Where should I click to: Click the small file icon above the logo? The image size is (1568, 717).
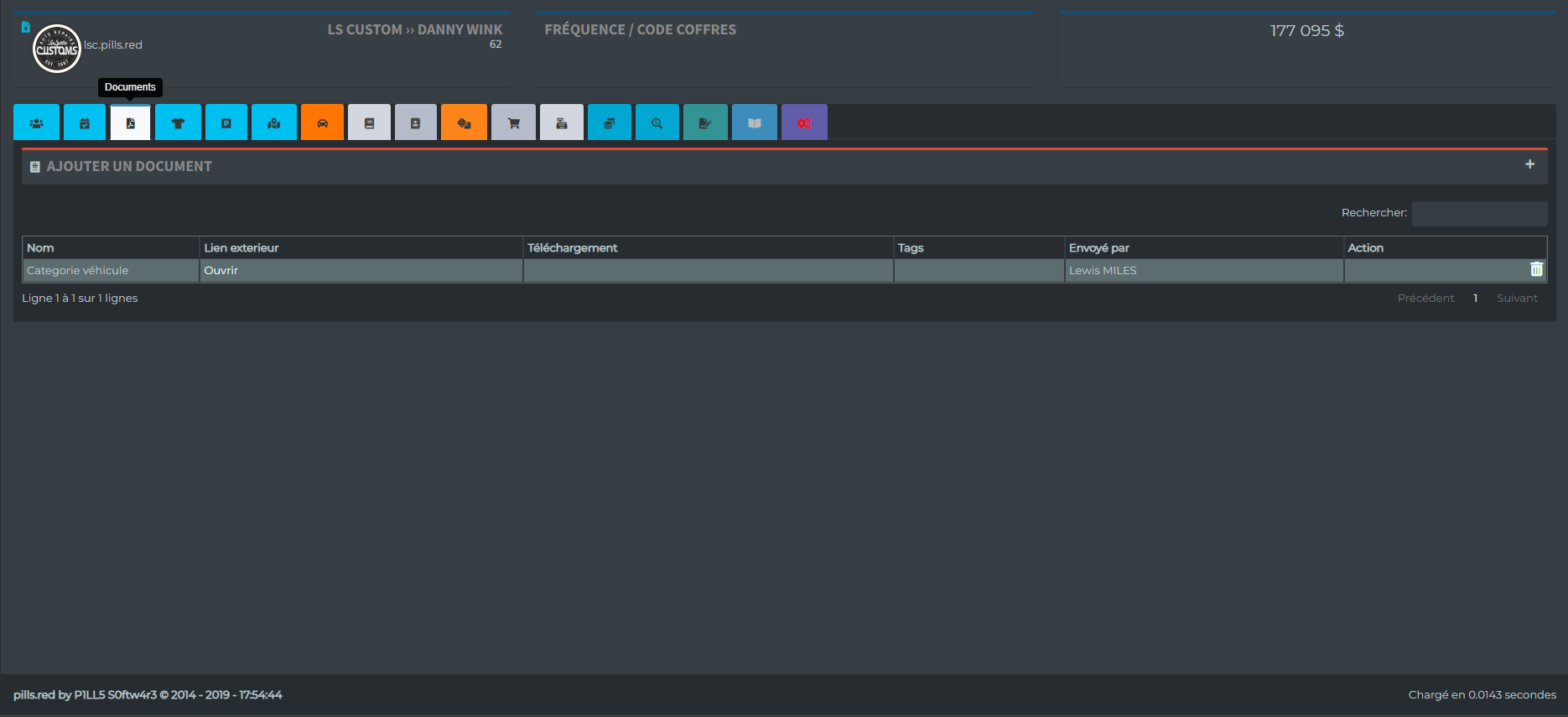(x=26, y=27)
